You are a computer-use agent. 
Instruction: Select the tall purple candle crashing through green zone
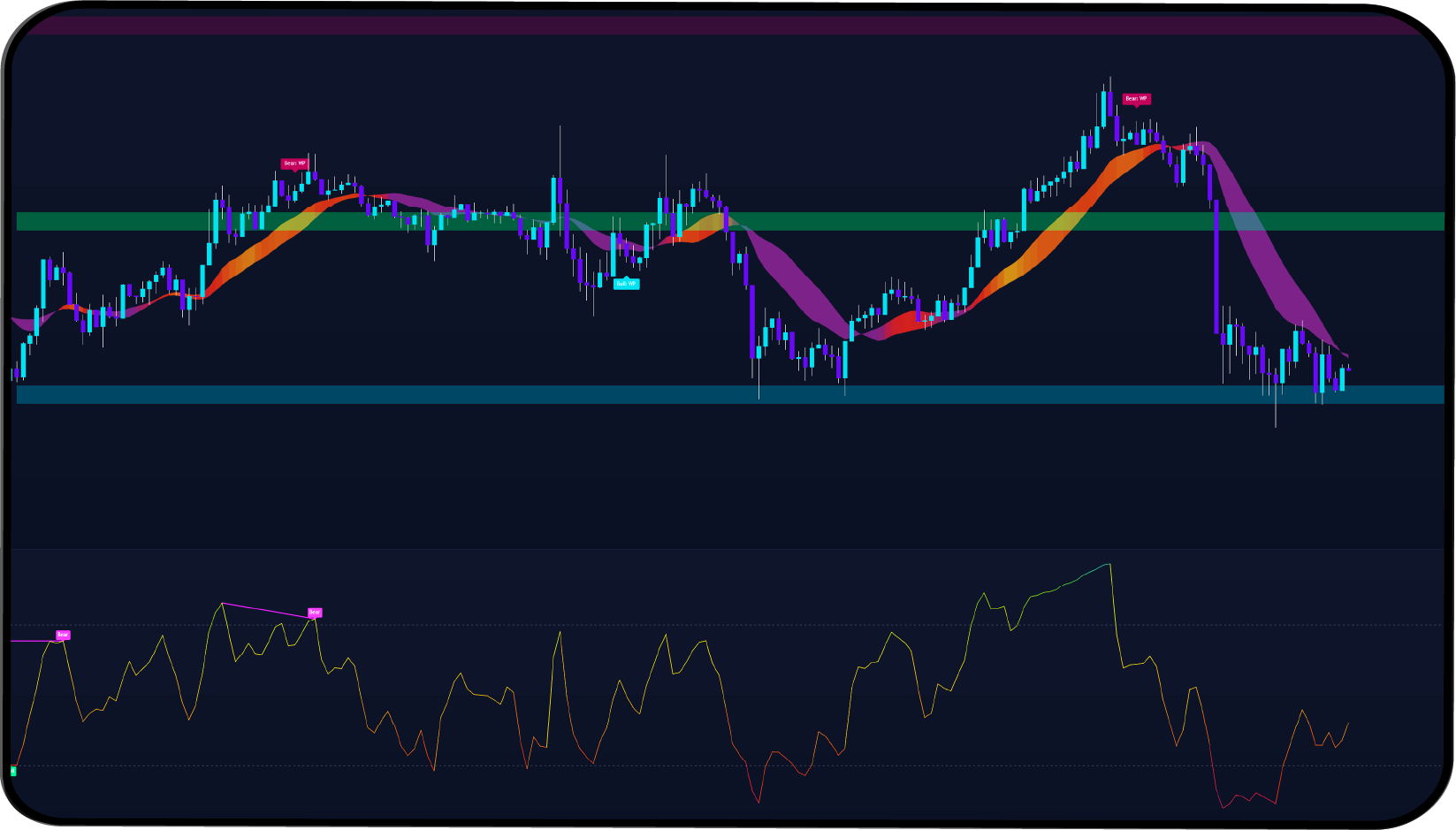[x=1216, y=265]
